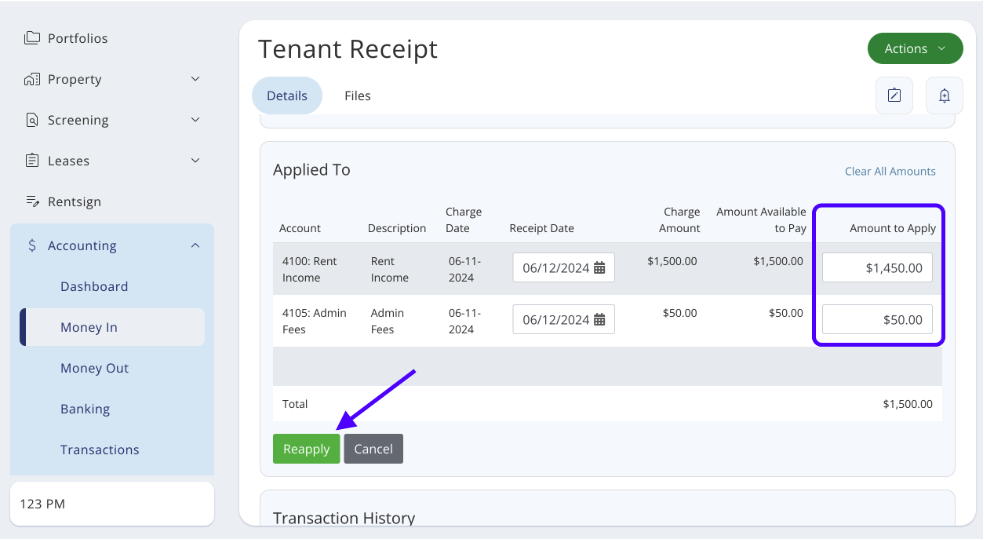Click the Accounting dollar sign icon
Image resolution: width=984 pixels, height=540 pixels.
[33, 246]
